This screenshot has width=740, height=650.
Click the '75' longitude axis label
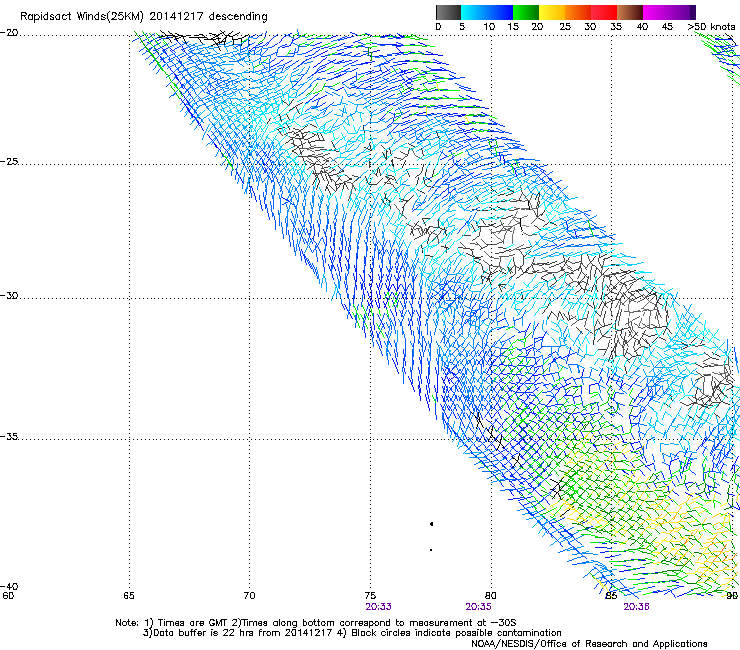370,596
